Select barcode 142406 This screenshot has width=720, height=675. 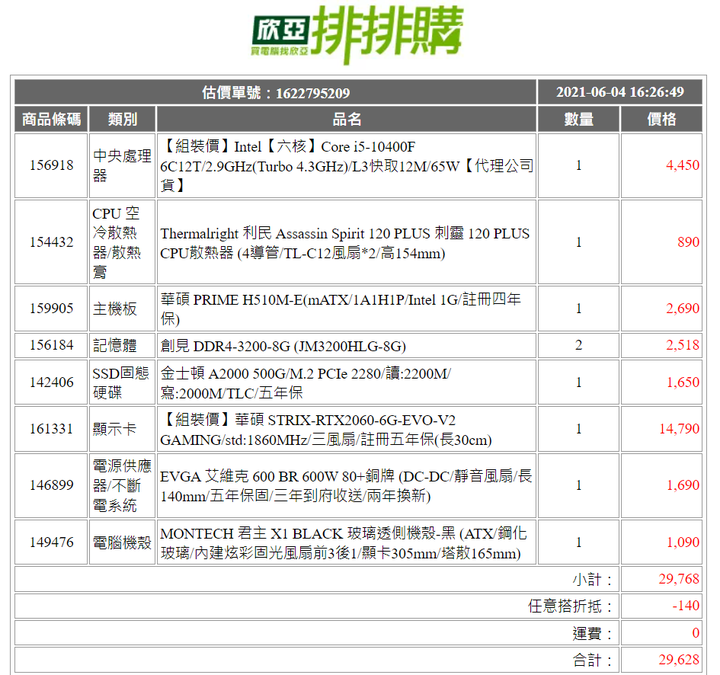(51, 382)
